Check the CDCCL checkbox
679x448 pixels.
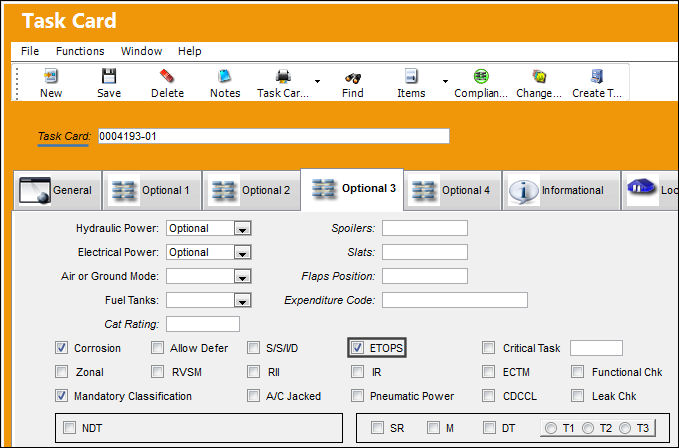pyautogui.click(x=488, y=396)
